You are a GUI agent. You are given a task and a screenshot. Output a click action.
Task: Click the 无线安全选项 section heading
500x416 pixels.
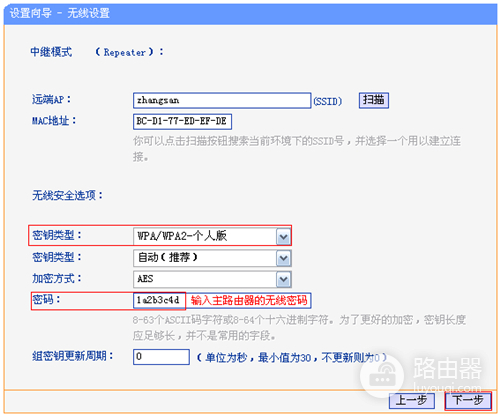tap(67, 195)
